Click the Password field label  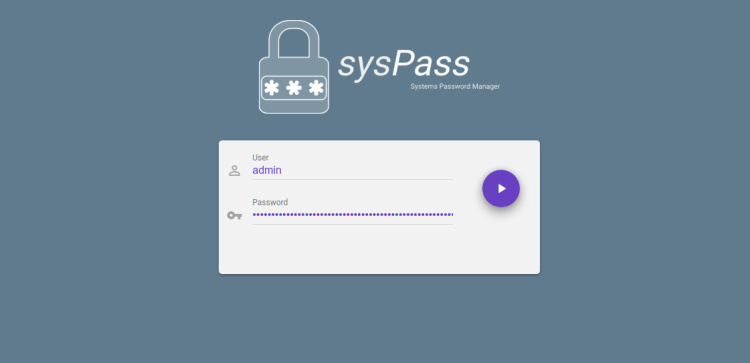[x=270, y=202]
